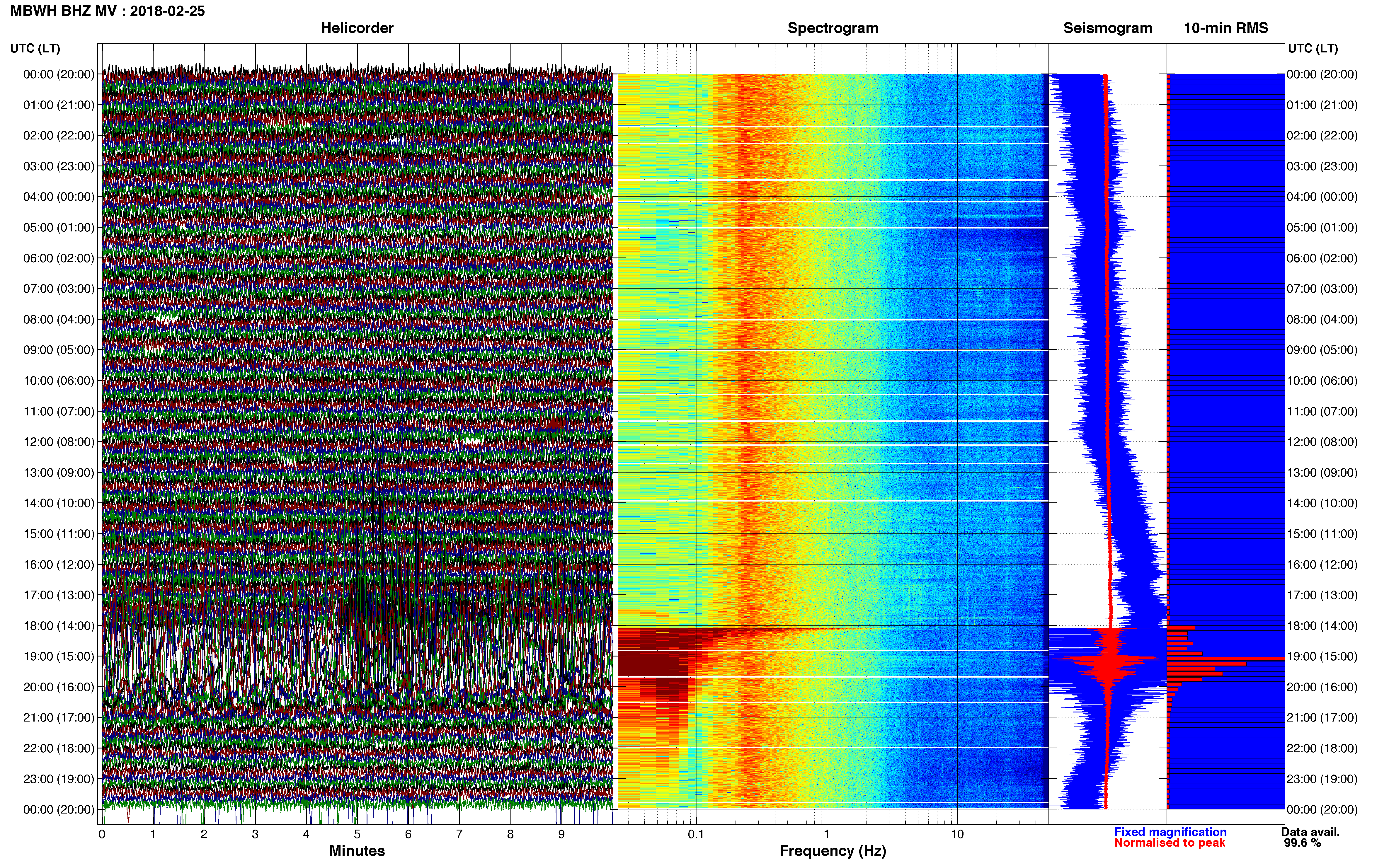Click the left '06:00 (02:00)' time label
This screenshot has height=868, width=1389.
[x=59, y=258]
